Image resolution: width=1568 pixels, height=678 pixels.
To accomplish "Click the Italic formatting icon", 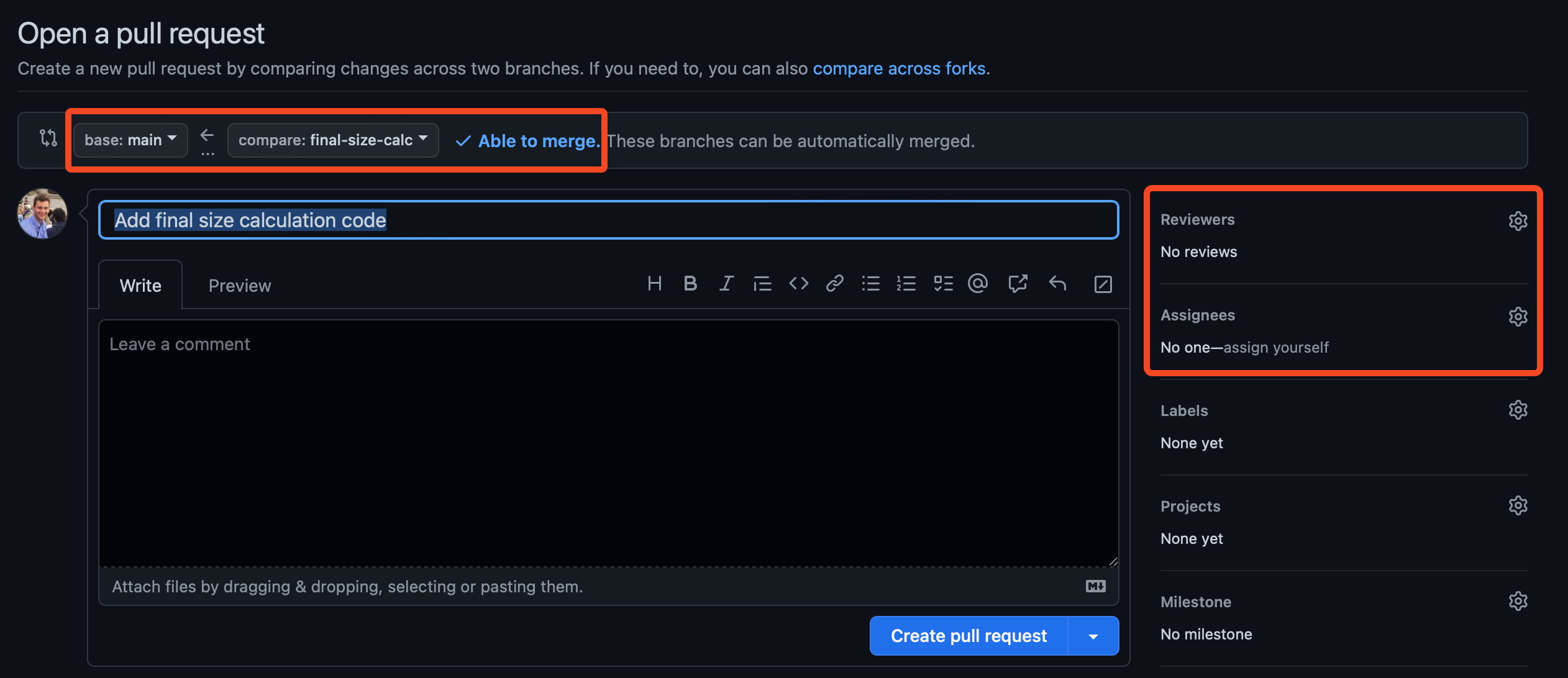I will pos(726,284).
